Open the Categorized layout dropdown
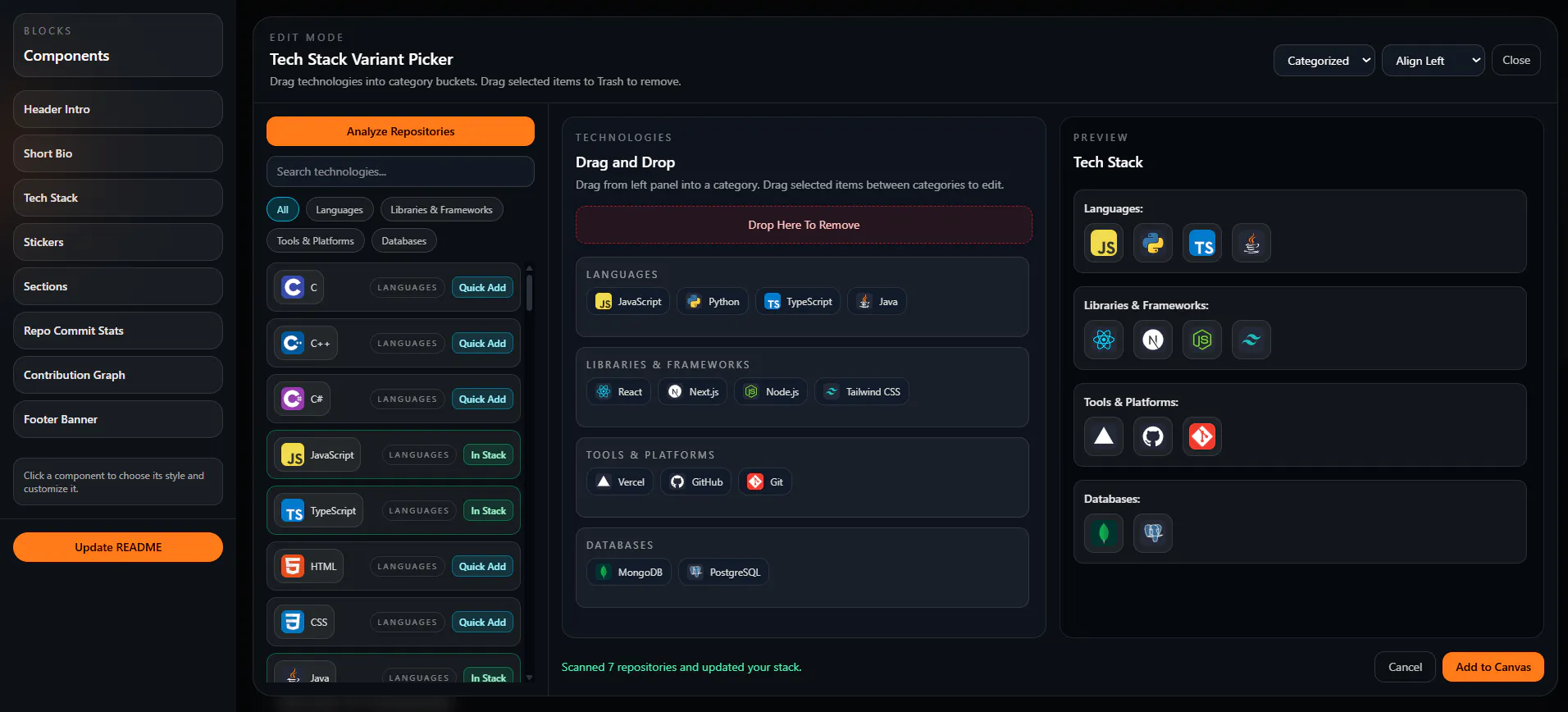1568x712 pixels. 1324,61
